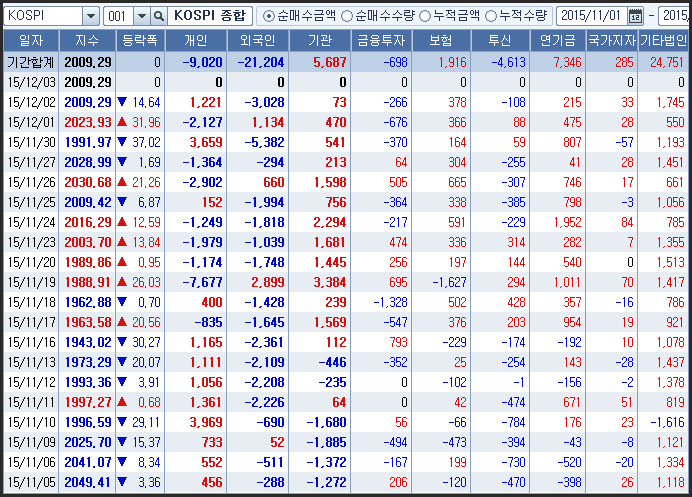Click the up arrow beside 12.59
Image resolution: width=692 pixels, height=497 pixels.
tap(122, 221)
